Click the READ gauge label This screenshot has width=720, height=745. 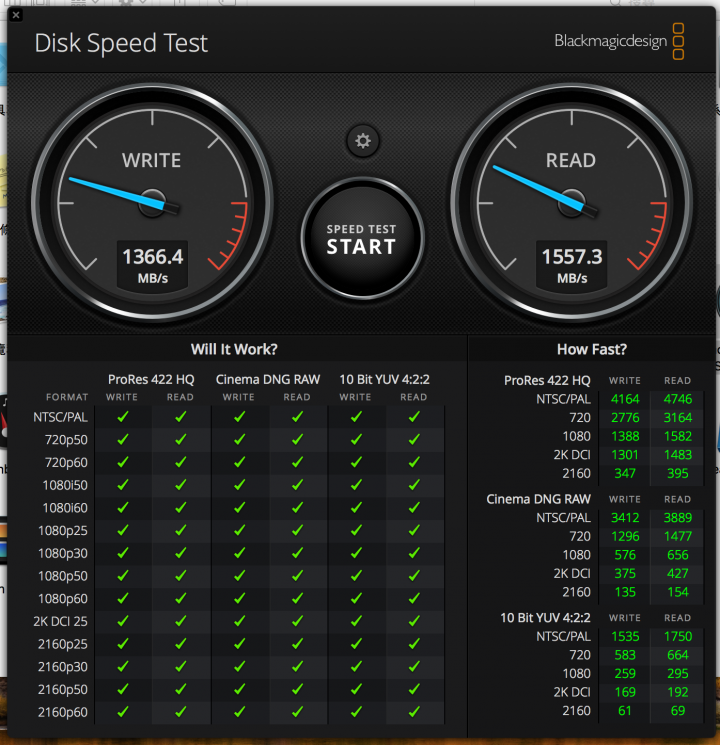pyautogui.click(x=571, y=161)
